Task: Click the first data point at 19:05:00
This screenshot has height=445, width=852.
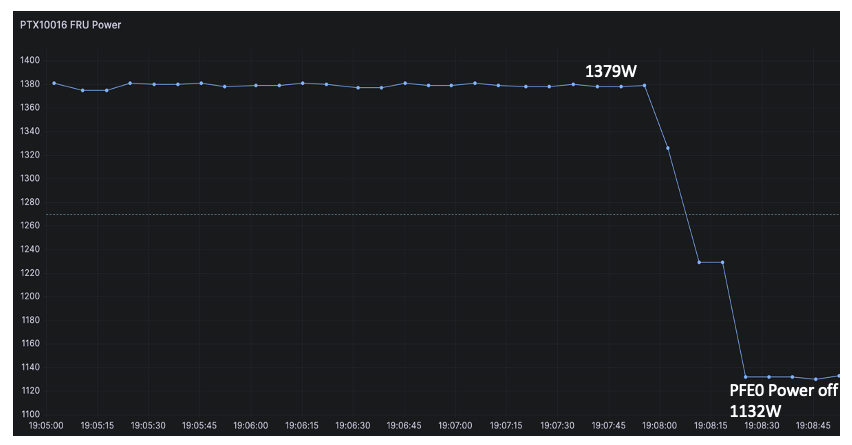Action: tap(54, 83)
